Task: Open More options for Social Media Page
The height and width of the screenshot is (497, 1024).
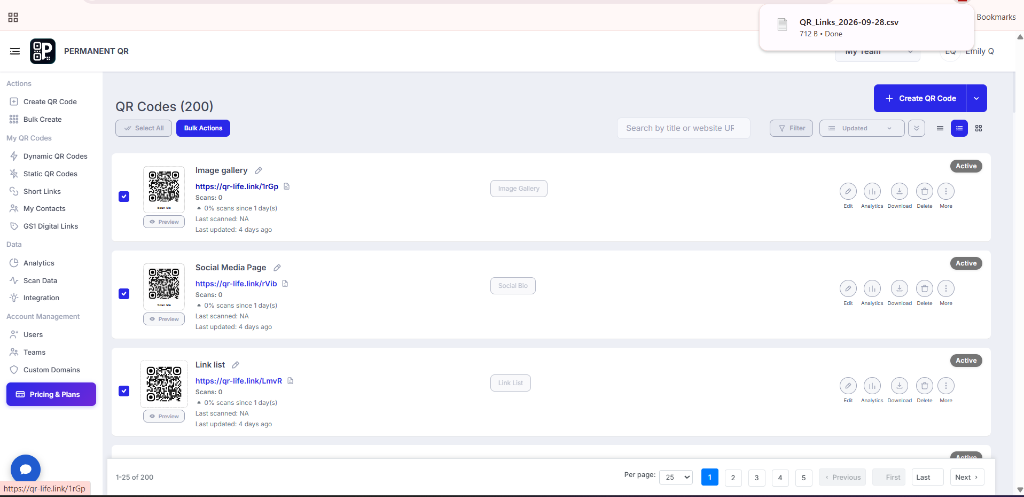Action: 946,288
